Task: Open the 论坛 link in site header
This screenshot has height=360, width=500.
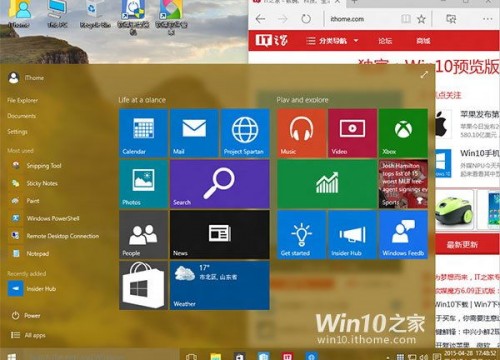Action: (385, 41)
